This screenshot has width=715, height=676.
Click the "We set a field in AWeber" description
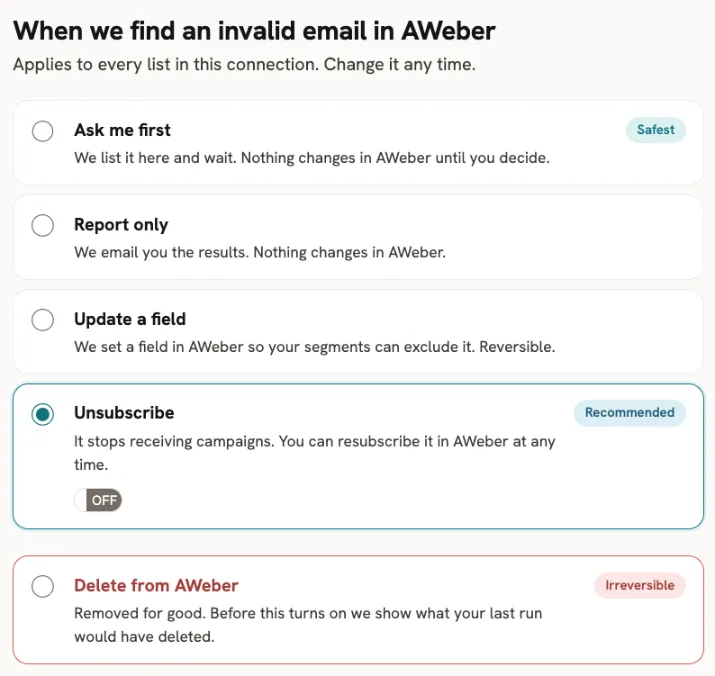tap(315, 347)
